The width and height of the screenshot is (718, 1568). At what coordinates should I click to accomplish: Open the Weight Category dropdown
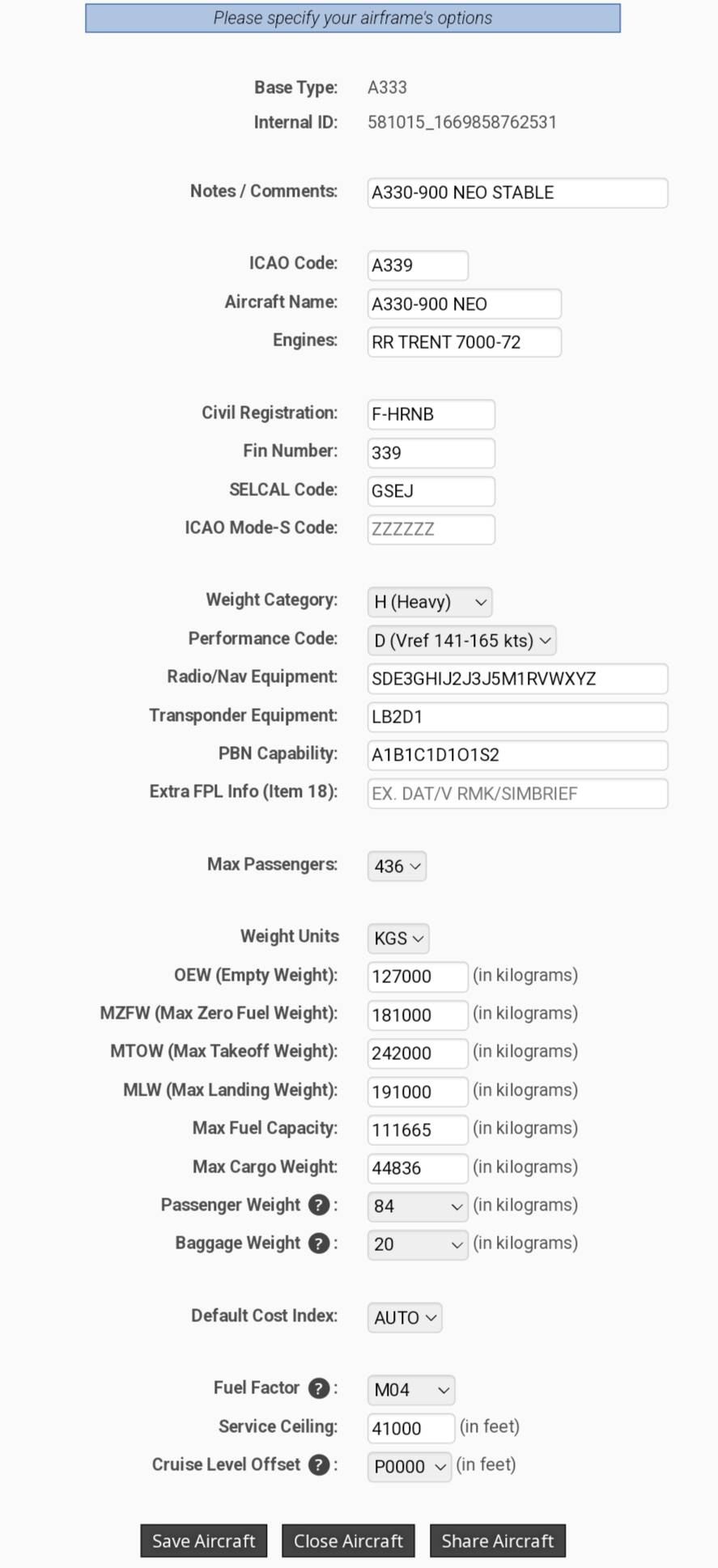(430, 602)
